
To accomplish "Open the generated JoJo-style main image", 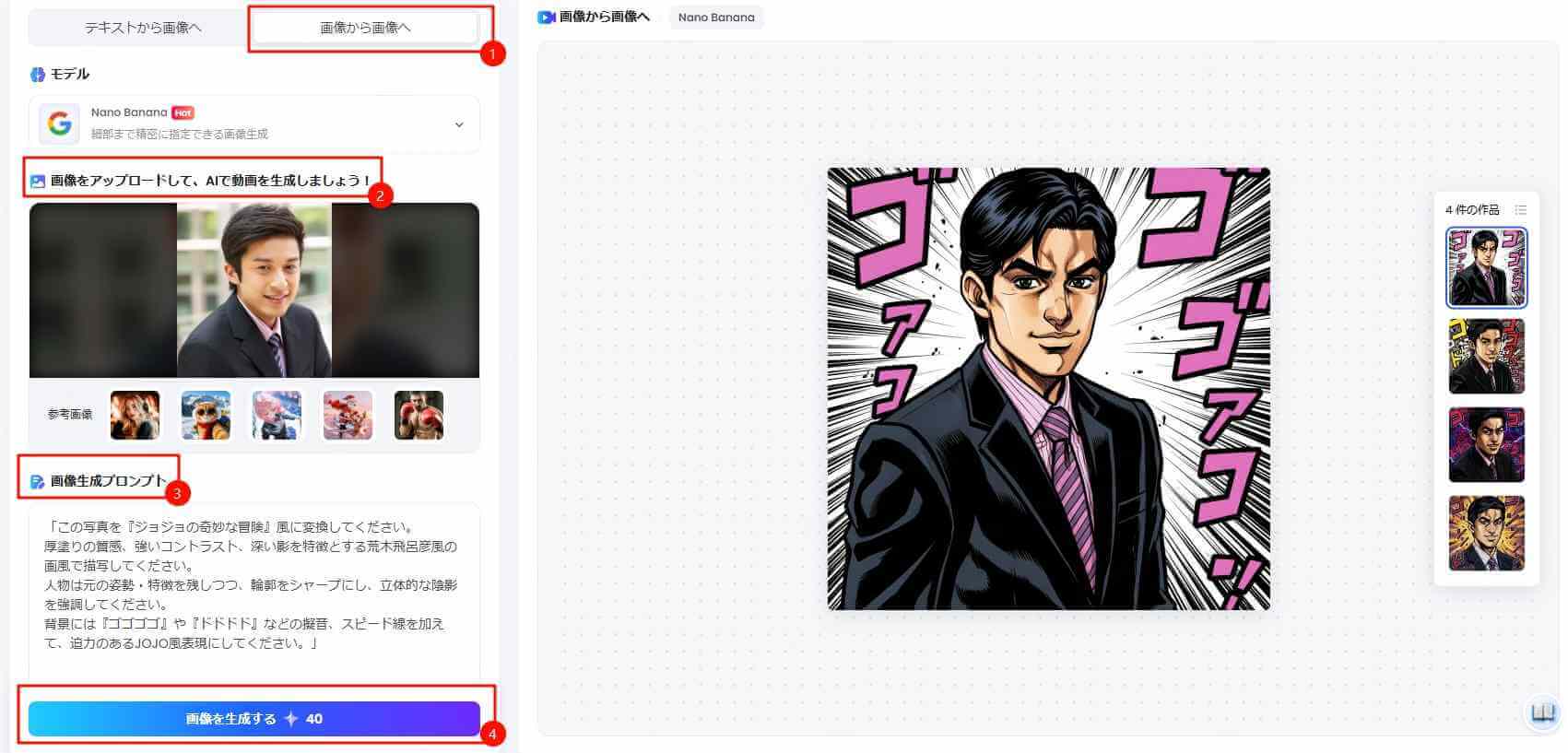I will click(1049, 389).
